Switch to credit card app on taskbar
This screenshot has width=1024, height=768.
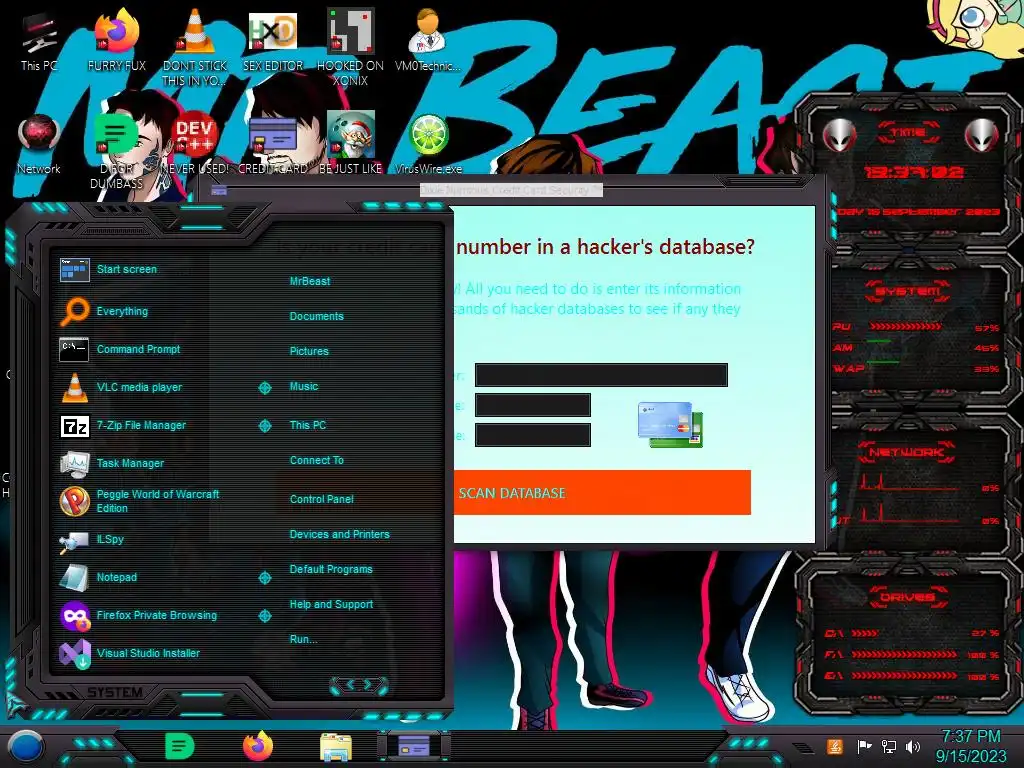point(413,746)
